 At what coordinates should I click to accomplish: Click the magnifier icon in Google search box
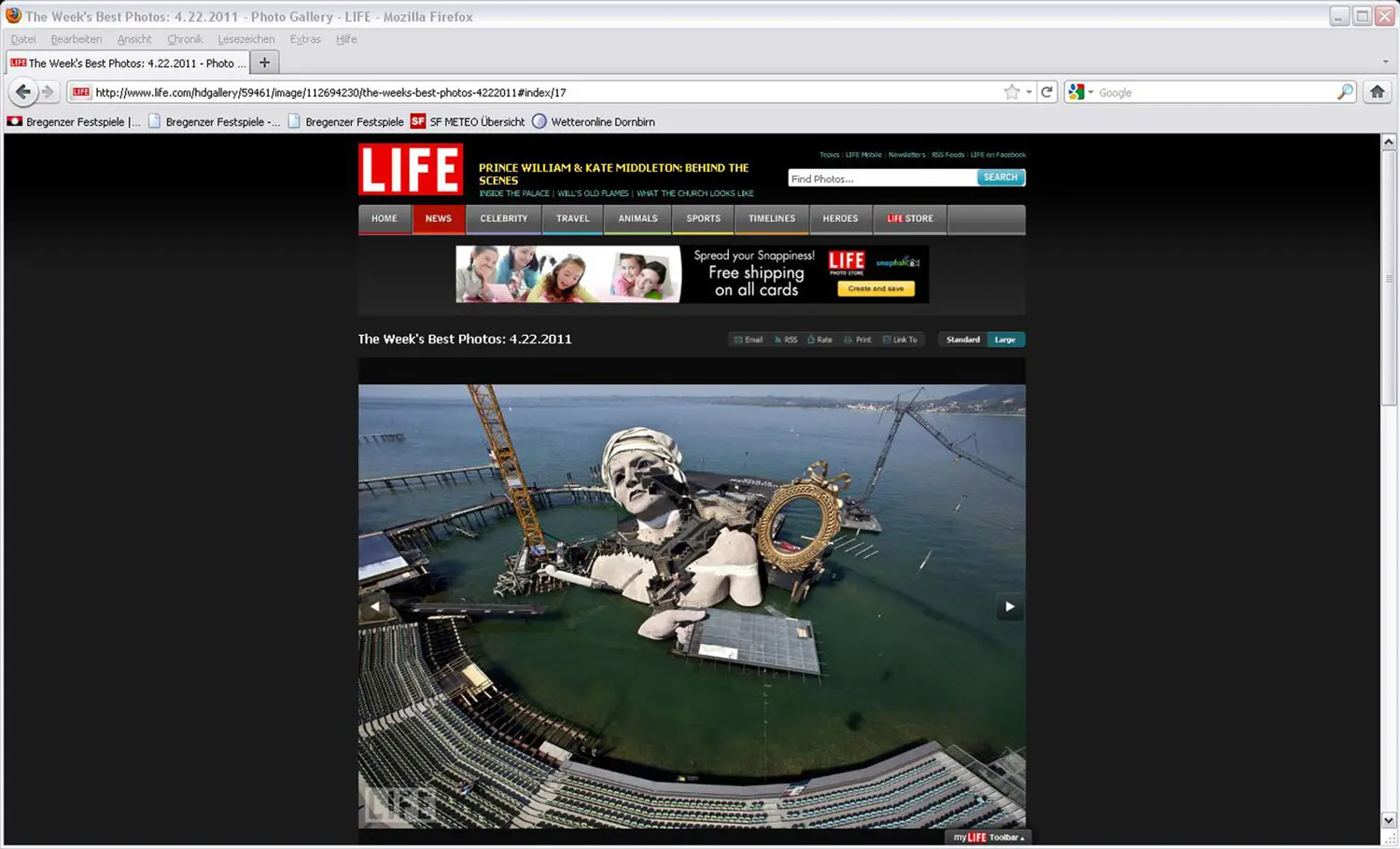click(x=1344, y=91)
